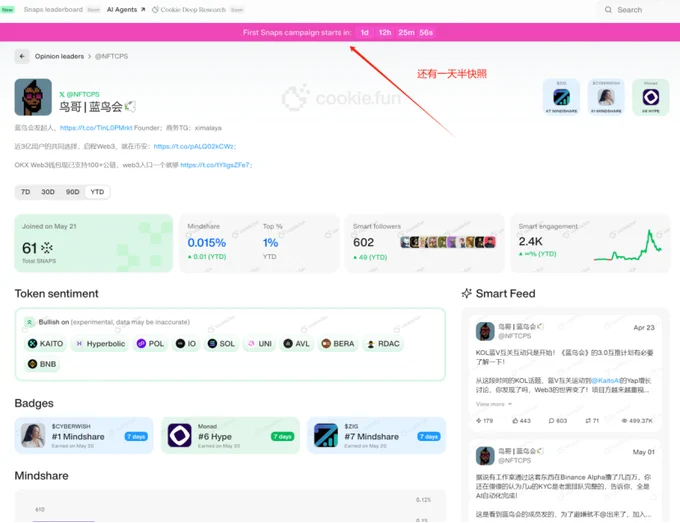The width and height of the screenshot is (680, 523).
Task: Click the Total SNAPS card
Action: click(x=94, y=243)
